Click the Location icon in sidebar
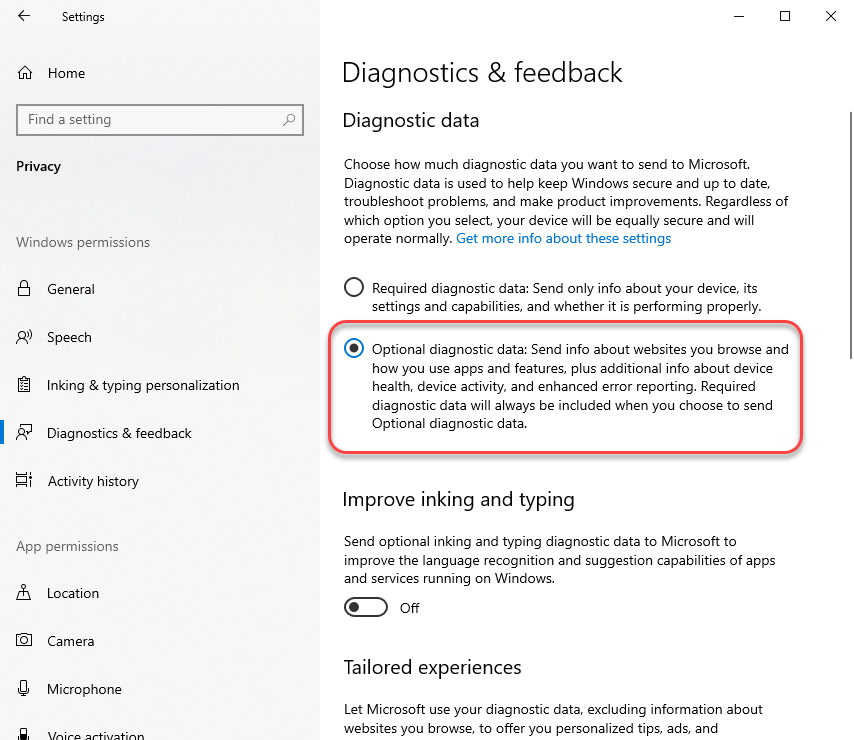The height and width of the screenshot is (740, 854). (x=25, y=593)
